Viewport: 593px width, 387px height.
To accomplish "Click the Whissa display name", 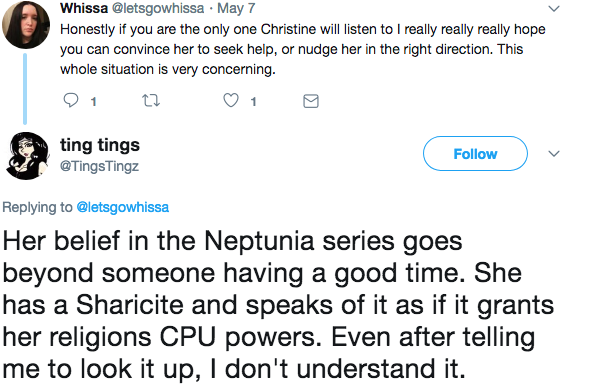I will point(84,8).
